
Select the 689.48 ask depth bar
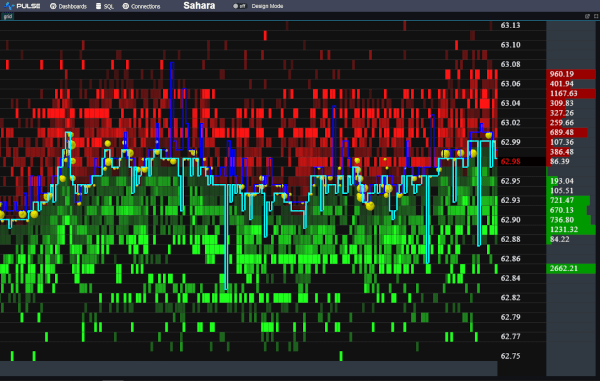click(567, 132)
